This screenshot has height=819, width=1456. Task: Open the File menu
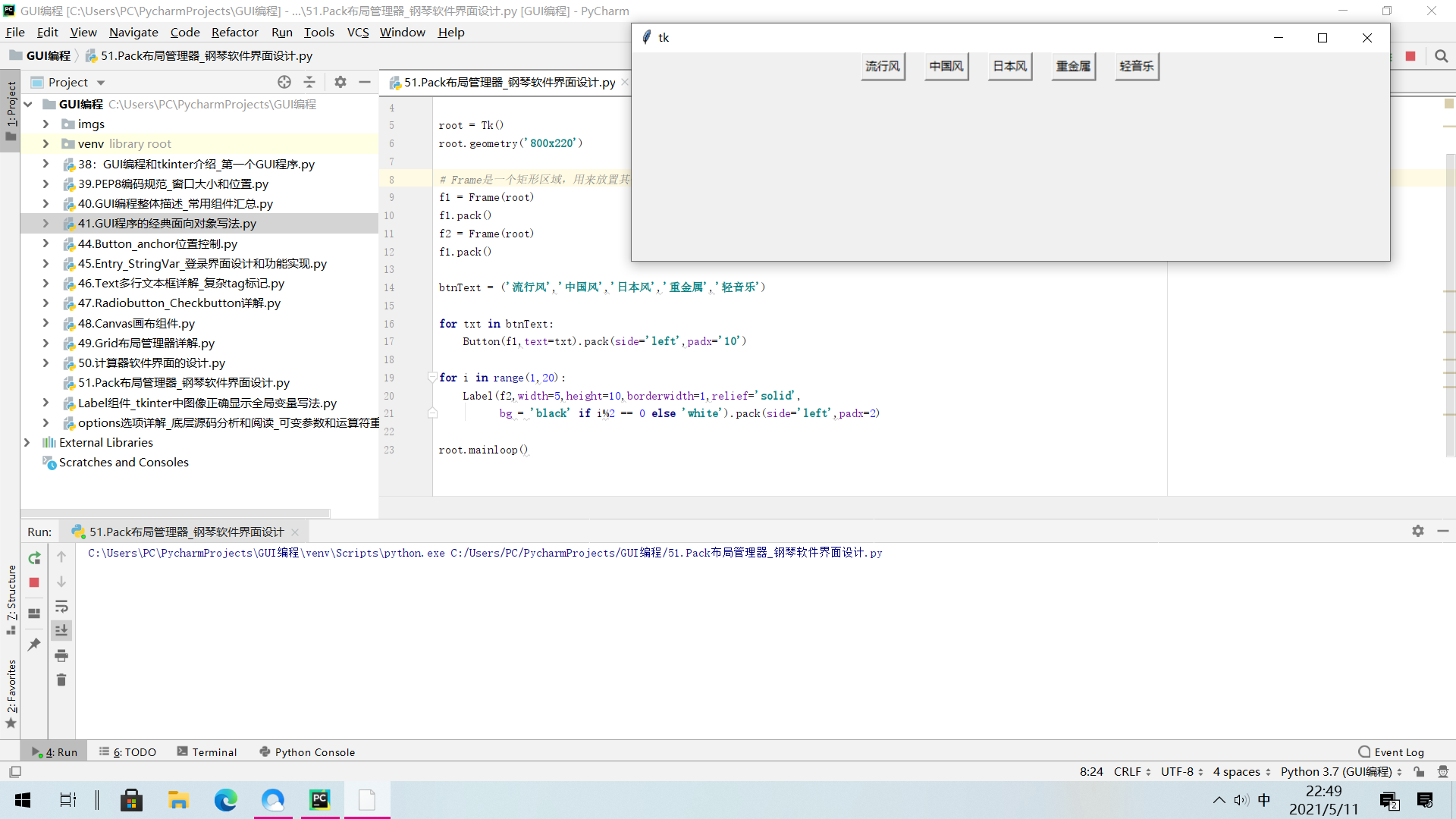[15, 32]
